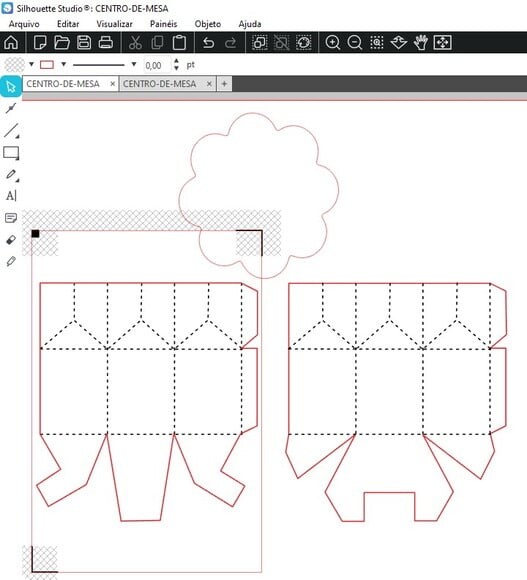The height and width of the screenshot is (580, 527).
Task: Click the fill color swatch
Action: [x=14, y=65]
